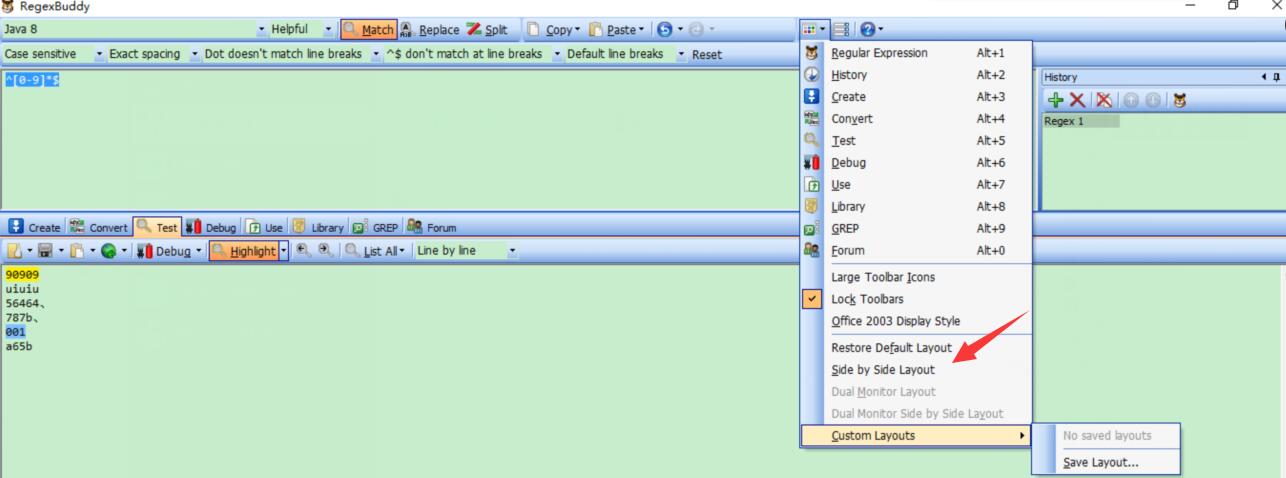Select Use Alt+7 menu entry
Image resolution: width=1286 pixels, height=478 pixels.
click(915, 185)
